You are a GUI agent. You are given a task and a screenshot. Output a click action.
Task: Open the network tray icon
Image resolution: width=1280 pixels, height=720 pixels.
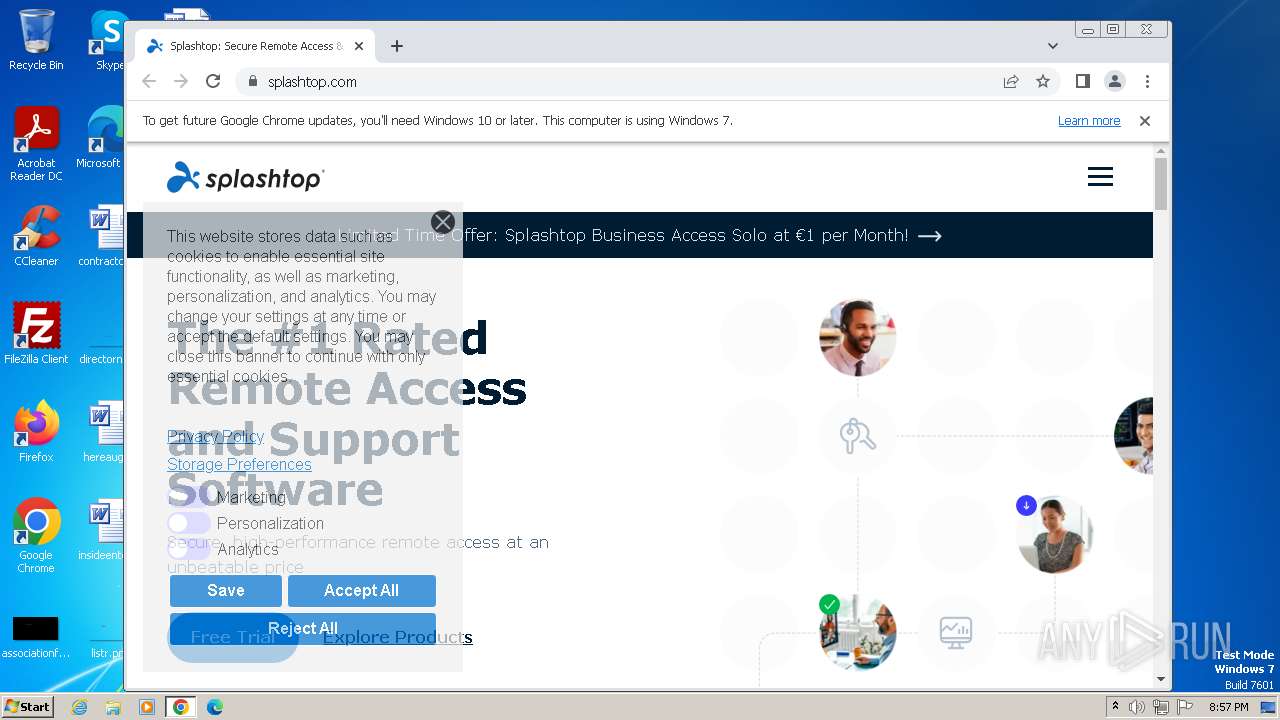[1161, 707]
